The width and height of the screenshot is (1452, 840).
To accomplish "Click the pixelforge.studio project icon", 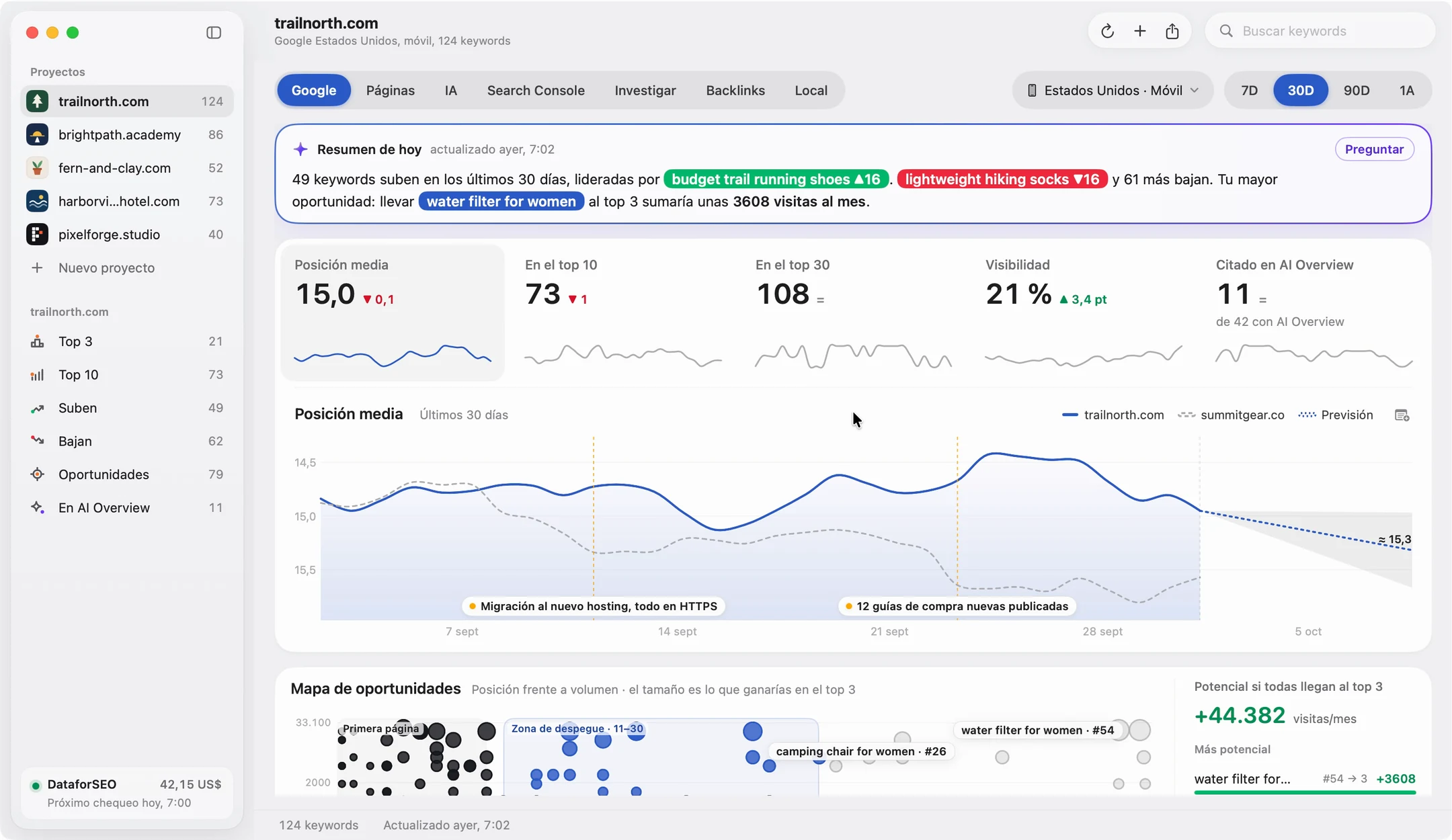I will pos(37,234).
